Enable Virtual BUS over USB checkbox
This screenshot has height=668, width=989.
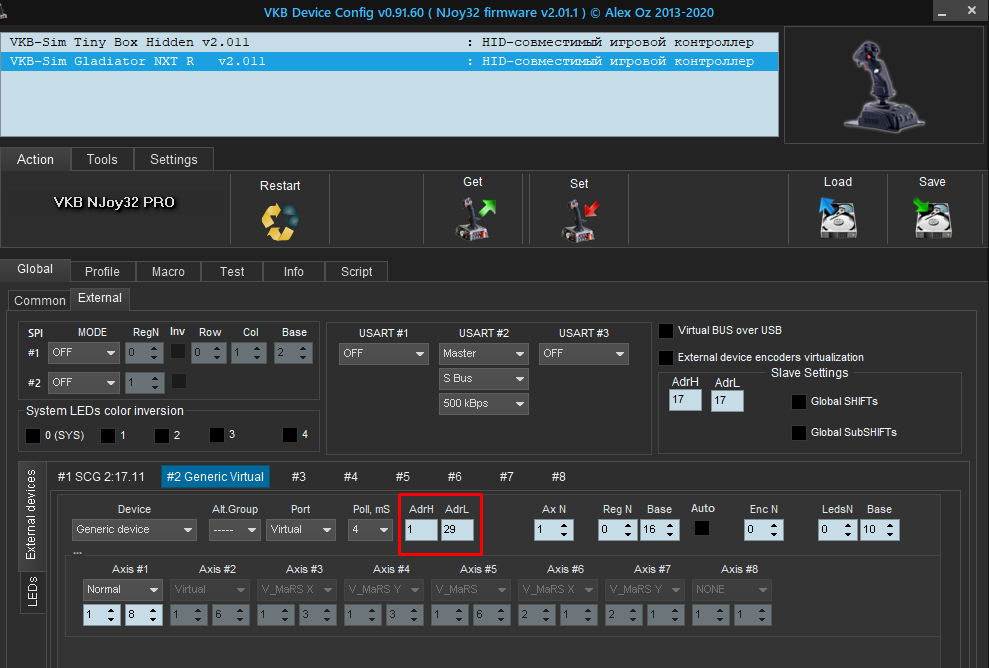point(667,330)
